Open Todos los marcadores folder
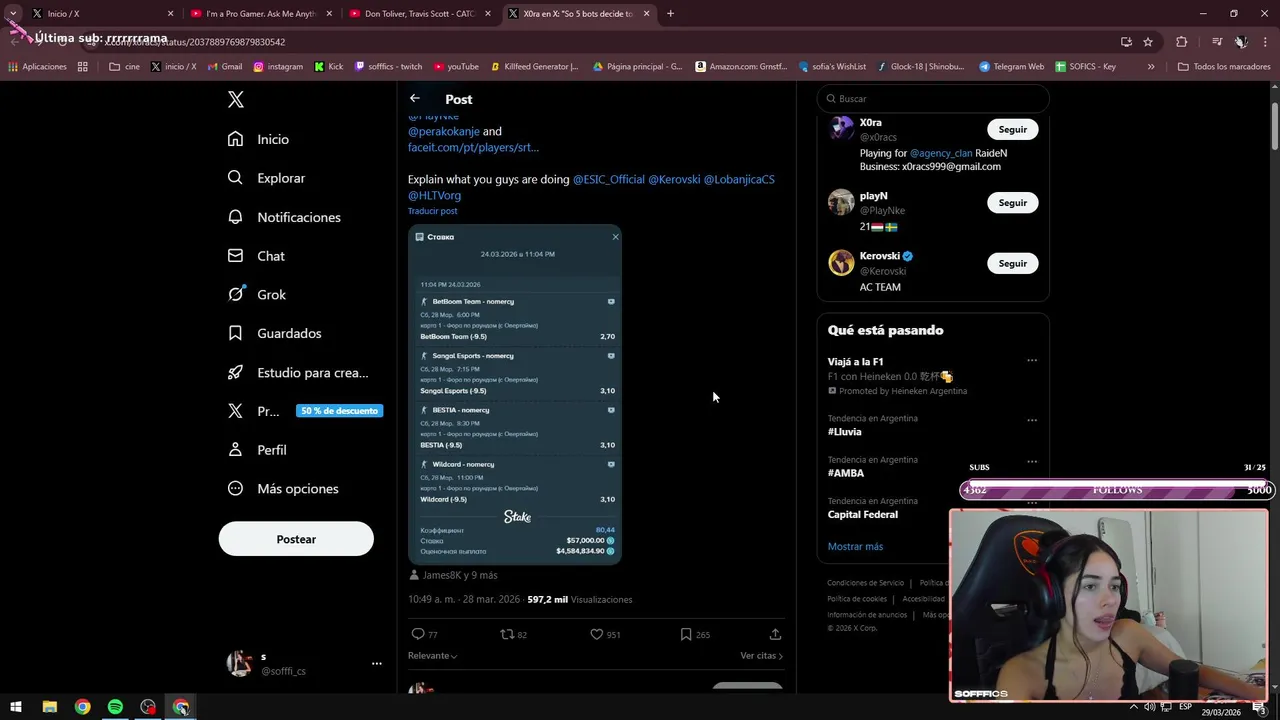The image size is (1280, 720). 1224,67
